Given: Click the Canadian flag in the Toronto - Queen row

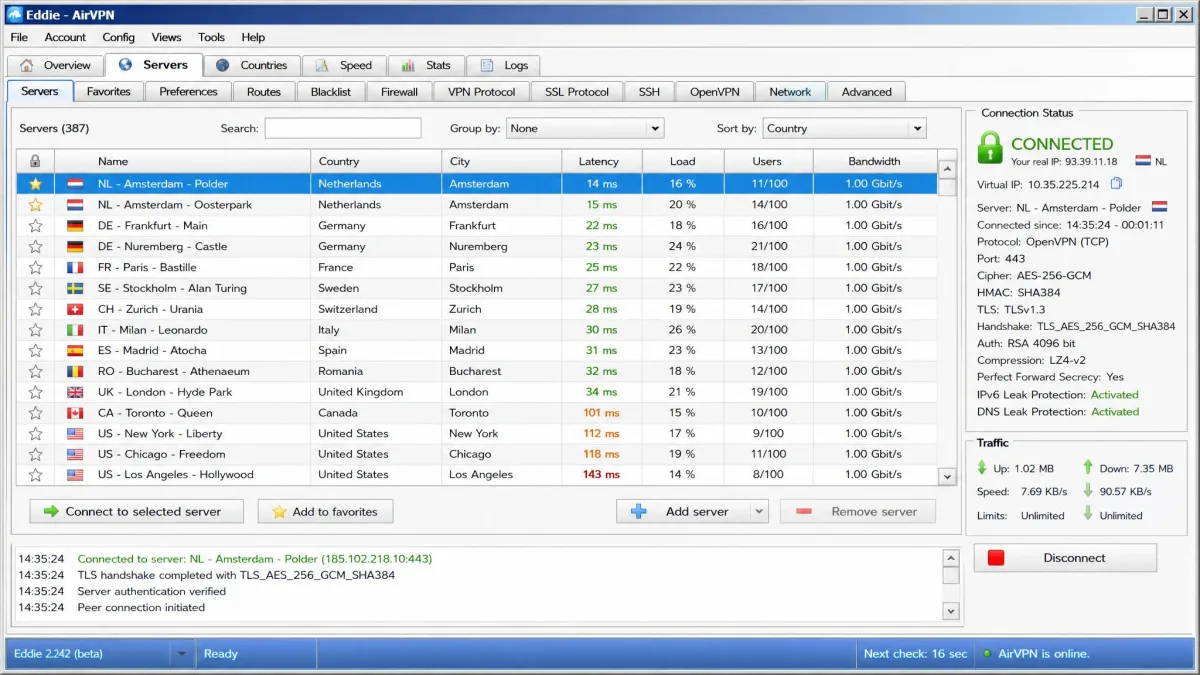Looking at the screenshot, I should pyautogui.click(x=75, y=413).
